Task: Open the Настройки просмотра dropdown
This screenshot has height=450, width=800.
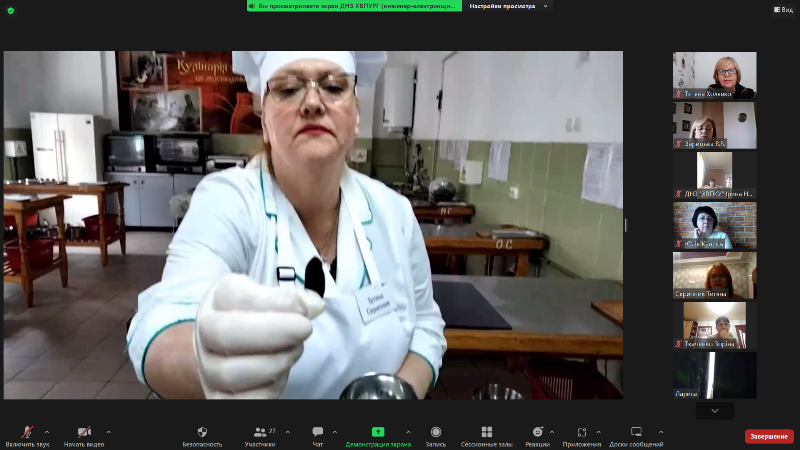Action: [508, 6]
